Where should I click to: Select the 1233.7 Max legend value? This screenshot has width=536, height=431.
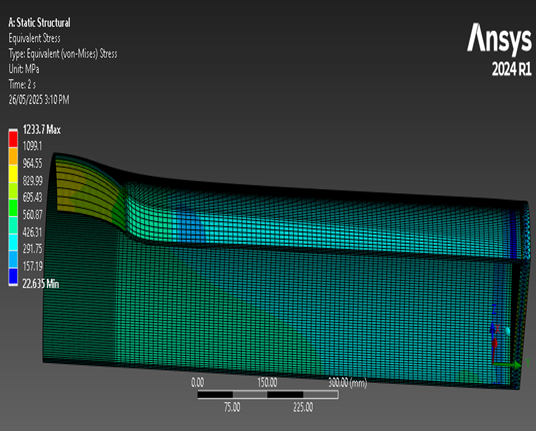click(41, 130)
